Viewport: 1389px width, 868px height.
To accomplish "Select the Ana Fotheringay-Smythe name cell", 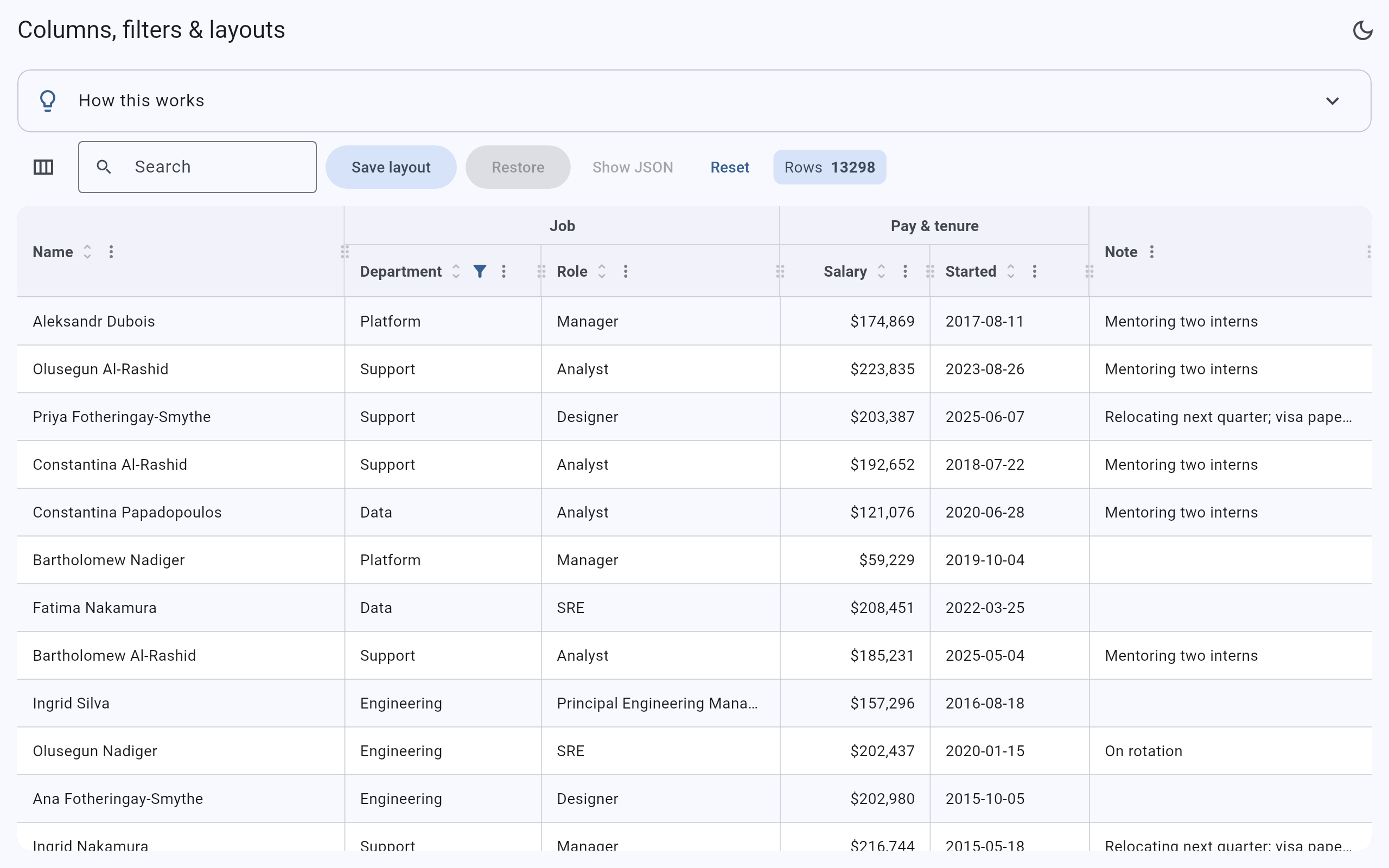I will coord(181,799).
